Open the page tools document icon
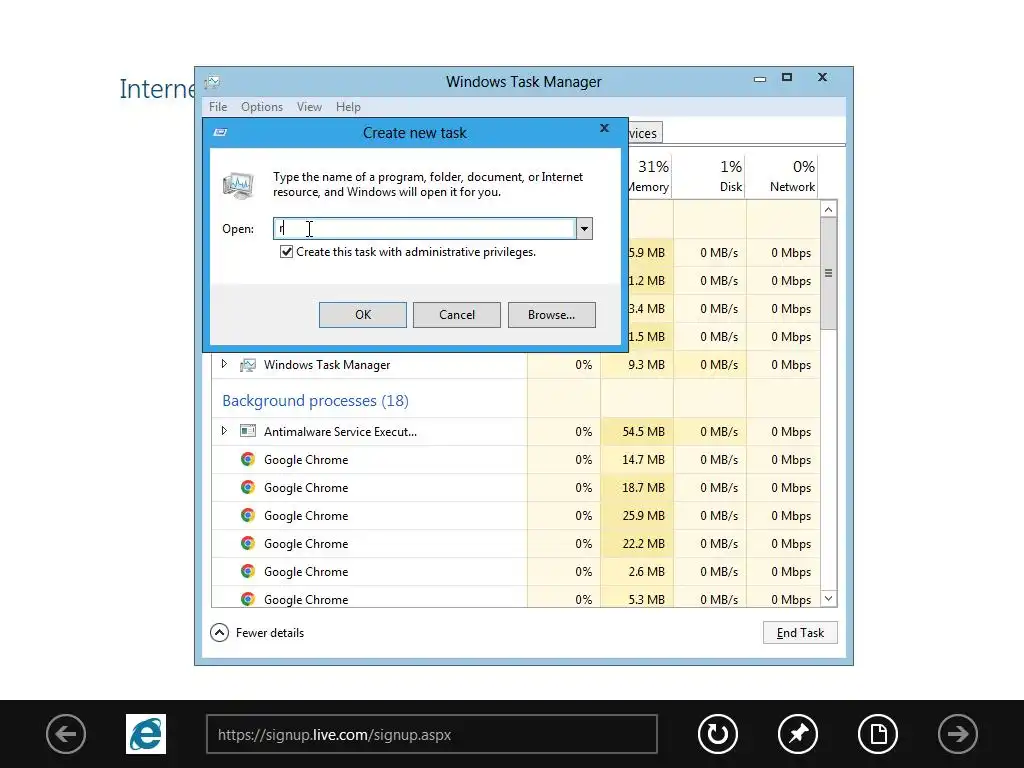Screen dimensions: 1024x768 pyautogui.click(x=878, y=734)
